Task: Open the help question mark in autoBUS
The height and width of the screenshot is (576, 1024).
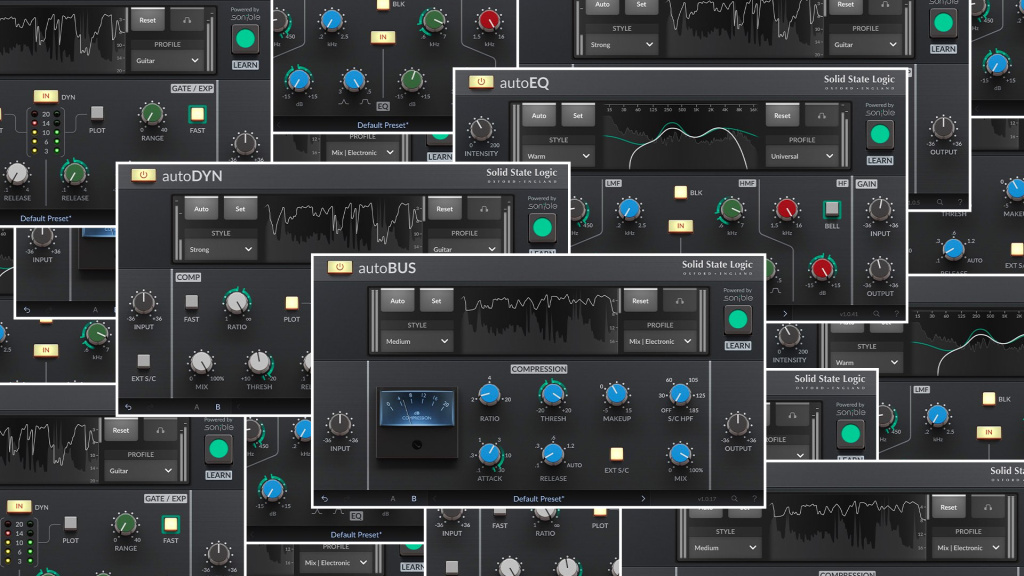Action: (x=755, y=499)
